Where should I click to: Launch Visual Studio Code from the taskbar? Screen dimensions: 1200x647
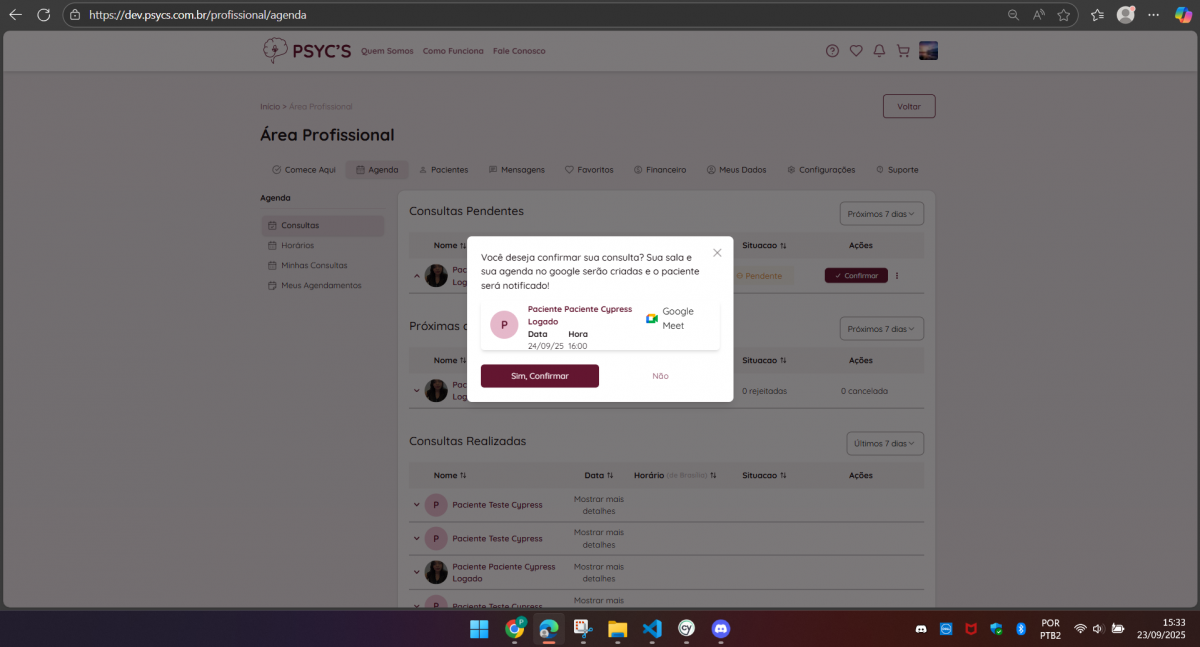(x=652, y=629)
